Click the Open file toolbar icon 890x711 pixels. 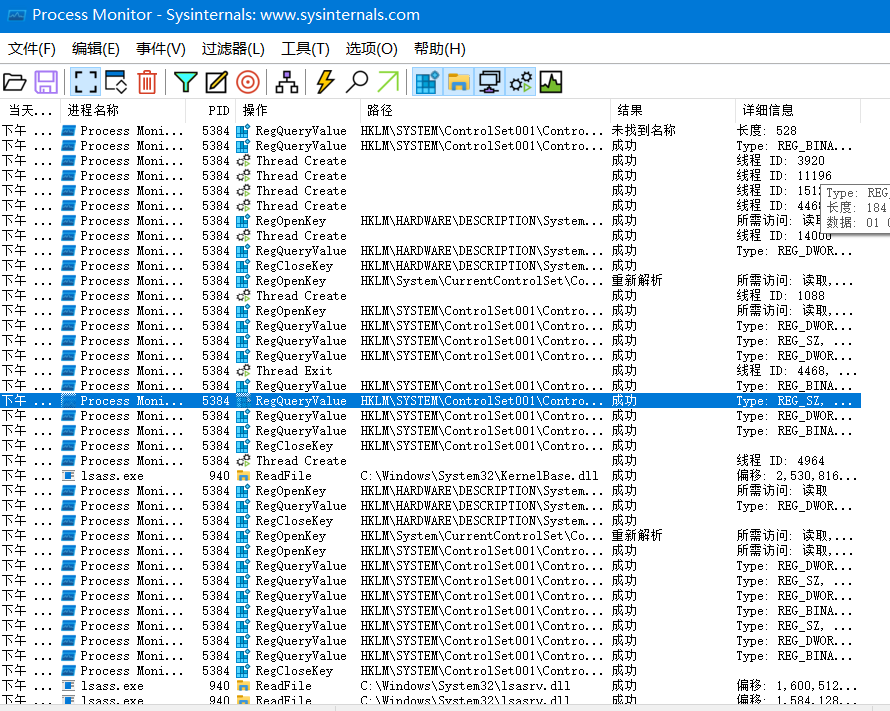pyautogui.click(x=15, y=82)
